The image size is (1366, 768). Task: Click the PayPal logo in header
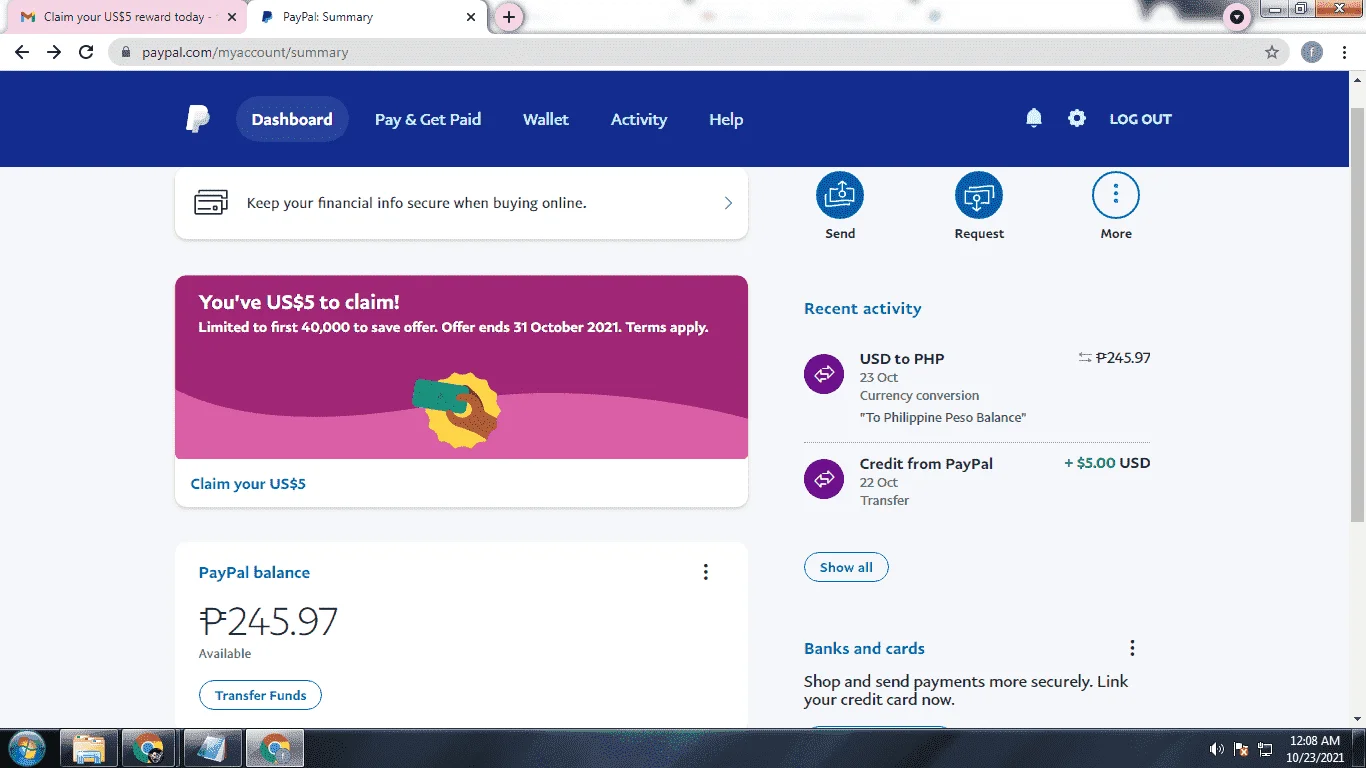(x=198, y=119)
